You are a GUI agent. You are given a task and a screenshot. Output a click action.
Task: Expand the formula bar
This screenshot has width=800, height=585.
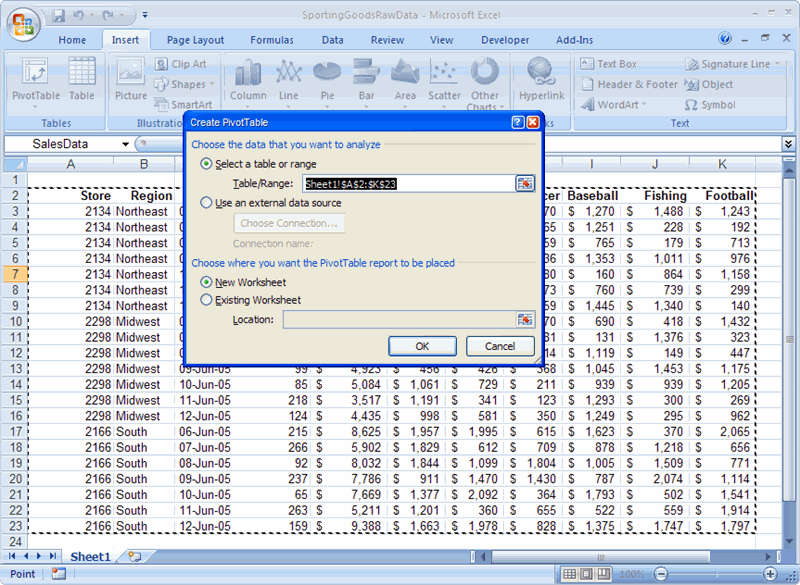pyautogui.click(x=788, y=144)
